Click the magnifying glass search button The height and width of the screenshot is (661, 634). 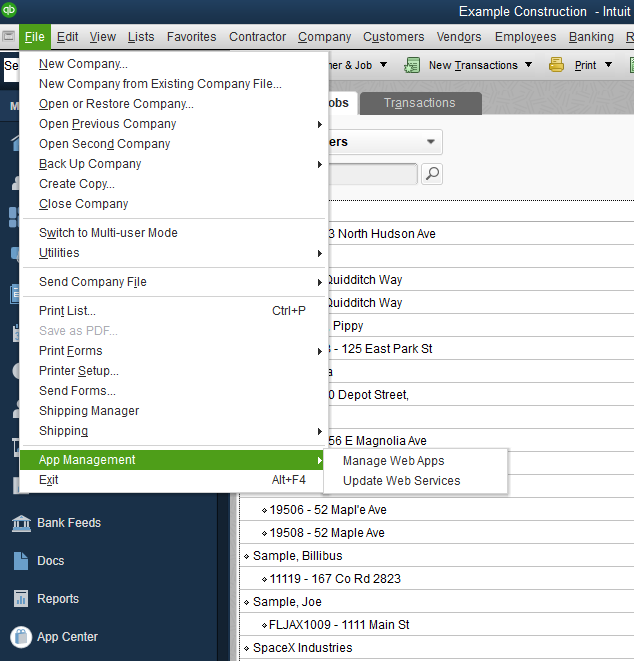pos(432,174)
